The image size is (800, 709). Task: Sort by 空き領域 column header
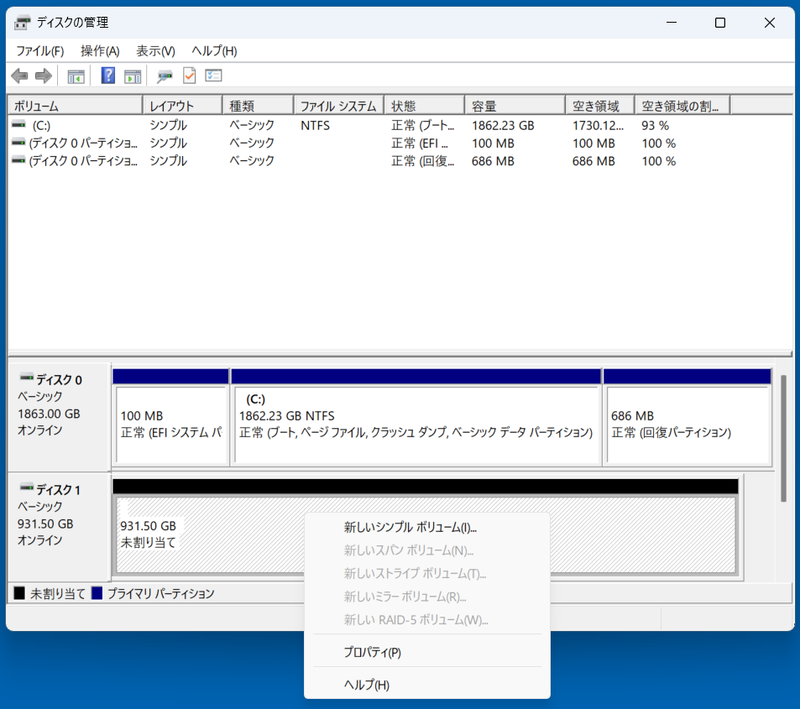point(600,106)
